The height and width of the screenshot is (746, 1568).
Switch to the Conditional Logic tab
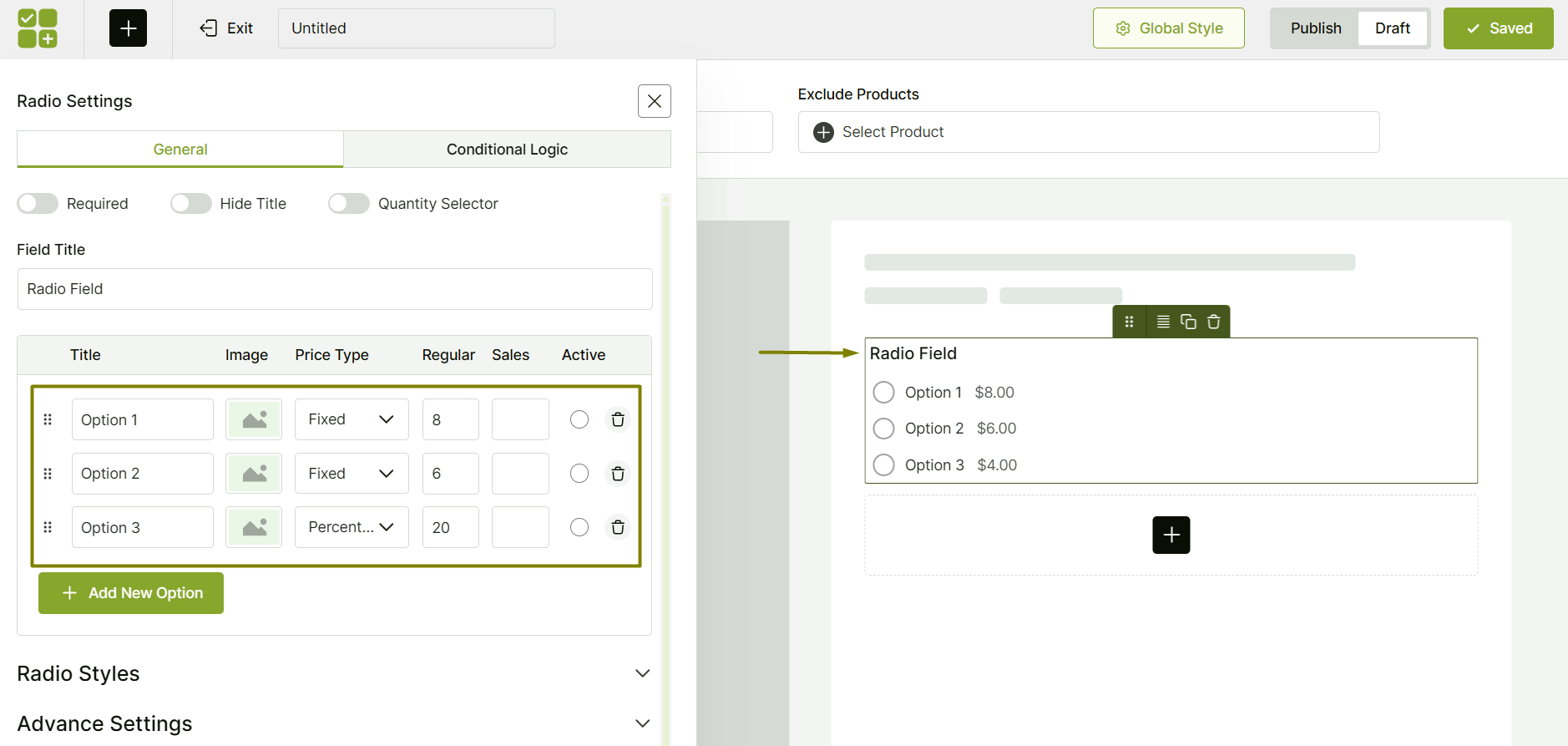pos(507,150)
